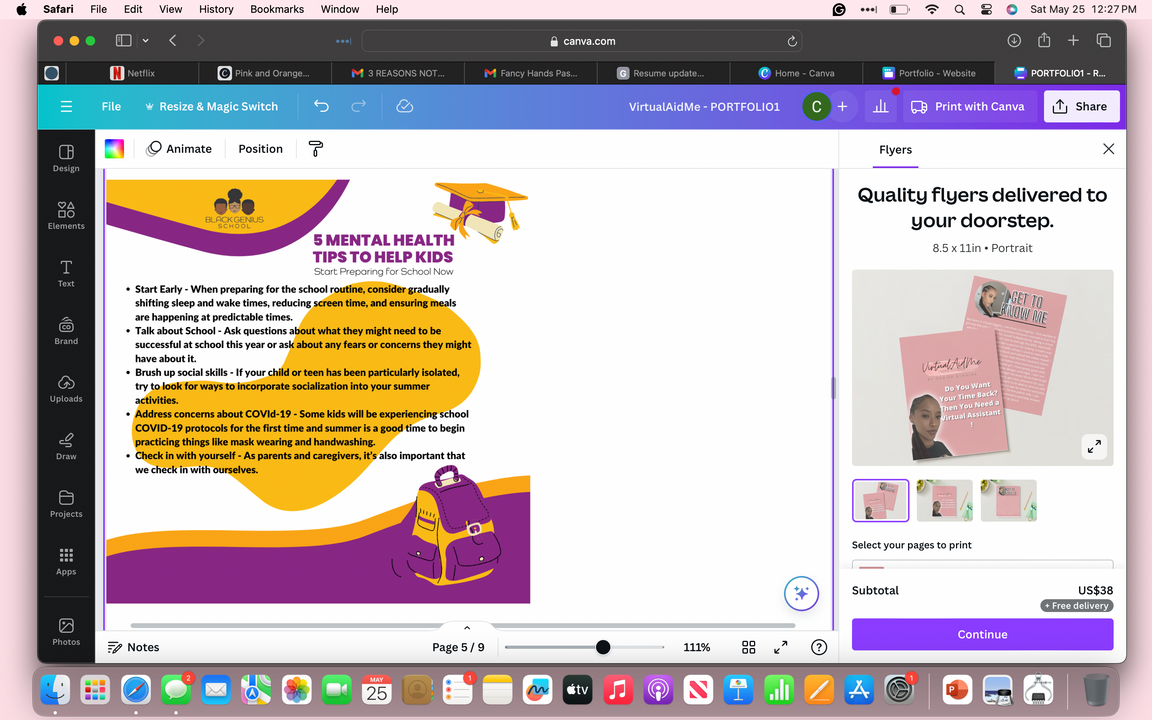
Task: Open the Magic assistant sparkle button
Action: click(x=801, y=593)
